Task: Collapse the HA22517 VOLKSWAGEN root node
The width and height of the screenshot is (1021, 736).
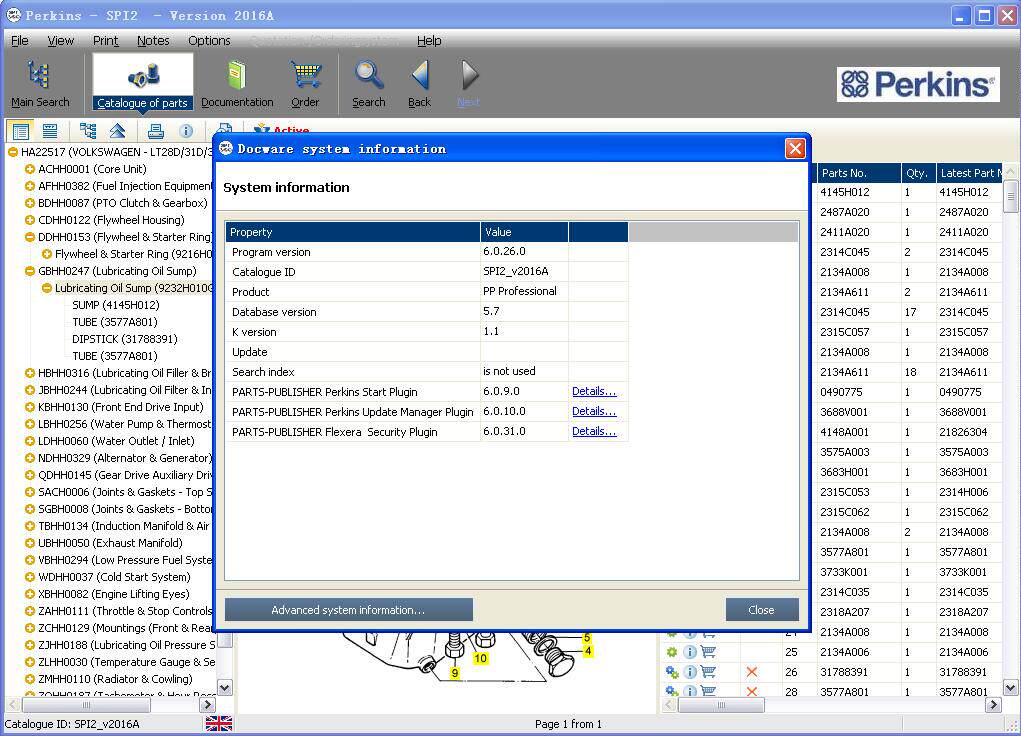Action: coord(12,152)
